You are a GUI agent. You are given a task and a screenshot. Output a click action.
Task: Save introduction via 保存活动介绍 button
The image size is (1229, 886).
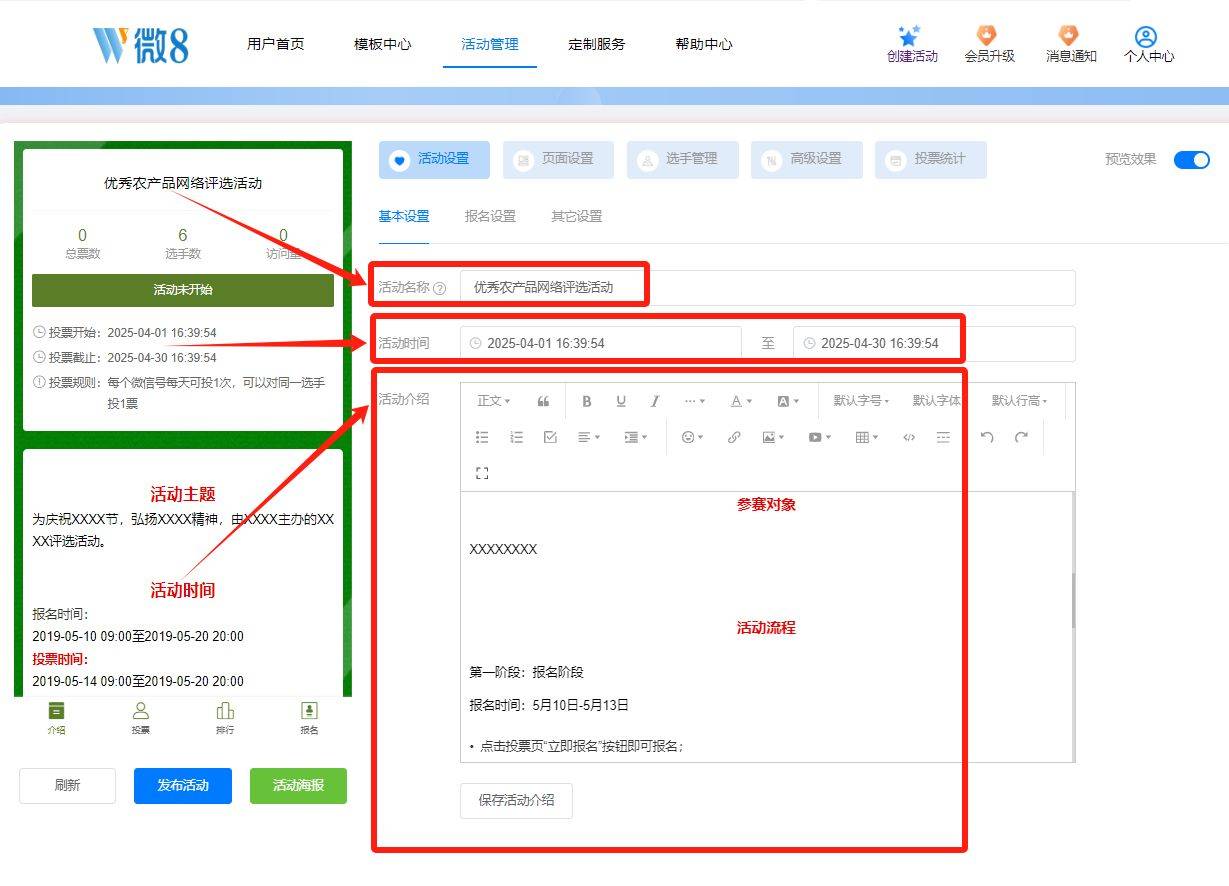[x=516, y=800]
